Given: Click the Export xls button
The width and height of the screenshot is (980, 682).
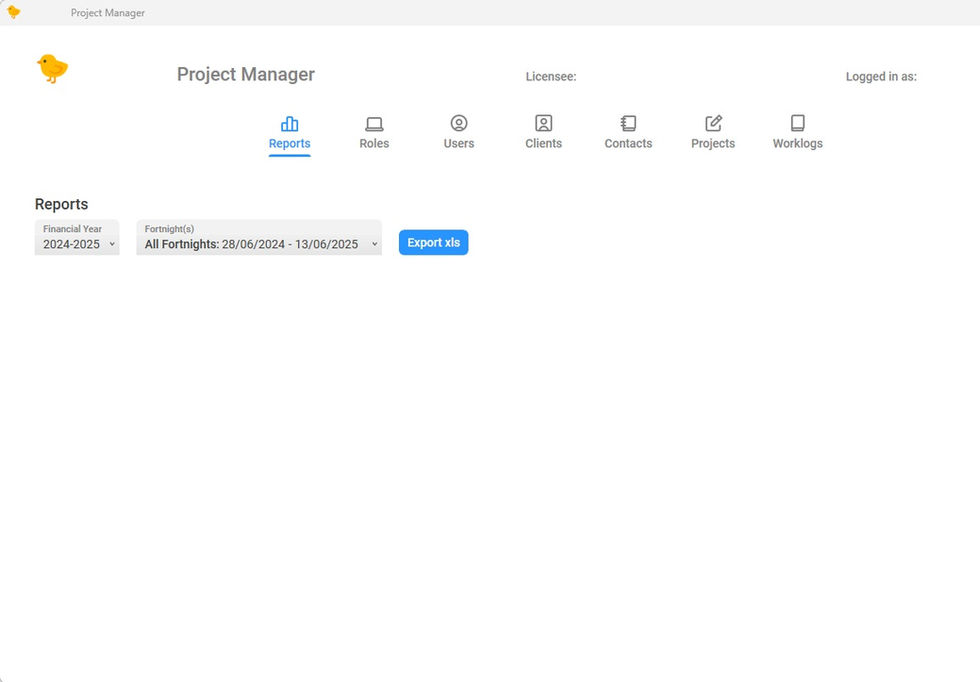Looking at the screenshot, I should coord(433,242).
